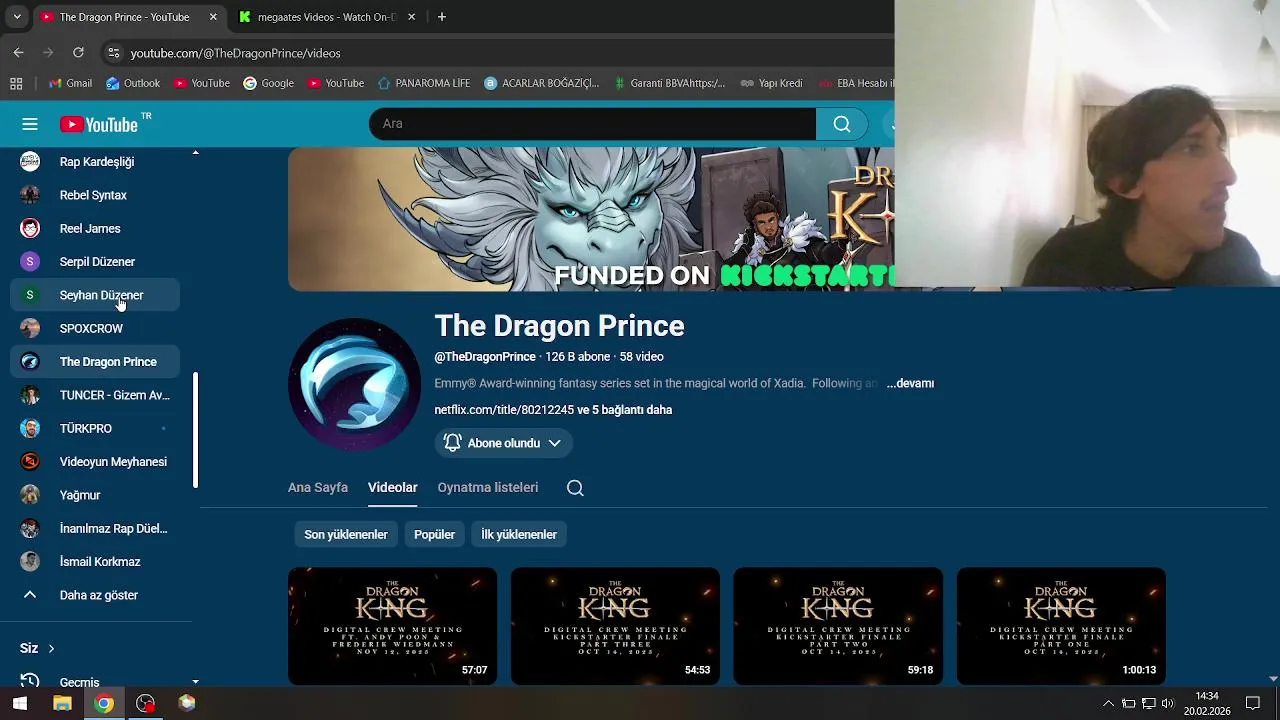
Task: Switch to Ana Sayfa channel tab
Action: [x=318, y=488]
